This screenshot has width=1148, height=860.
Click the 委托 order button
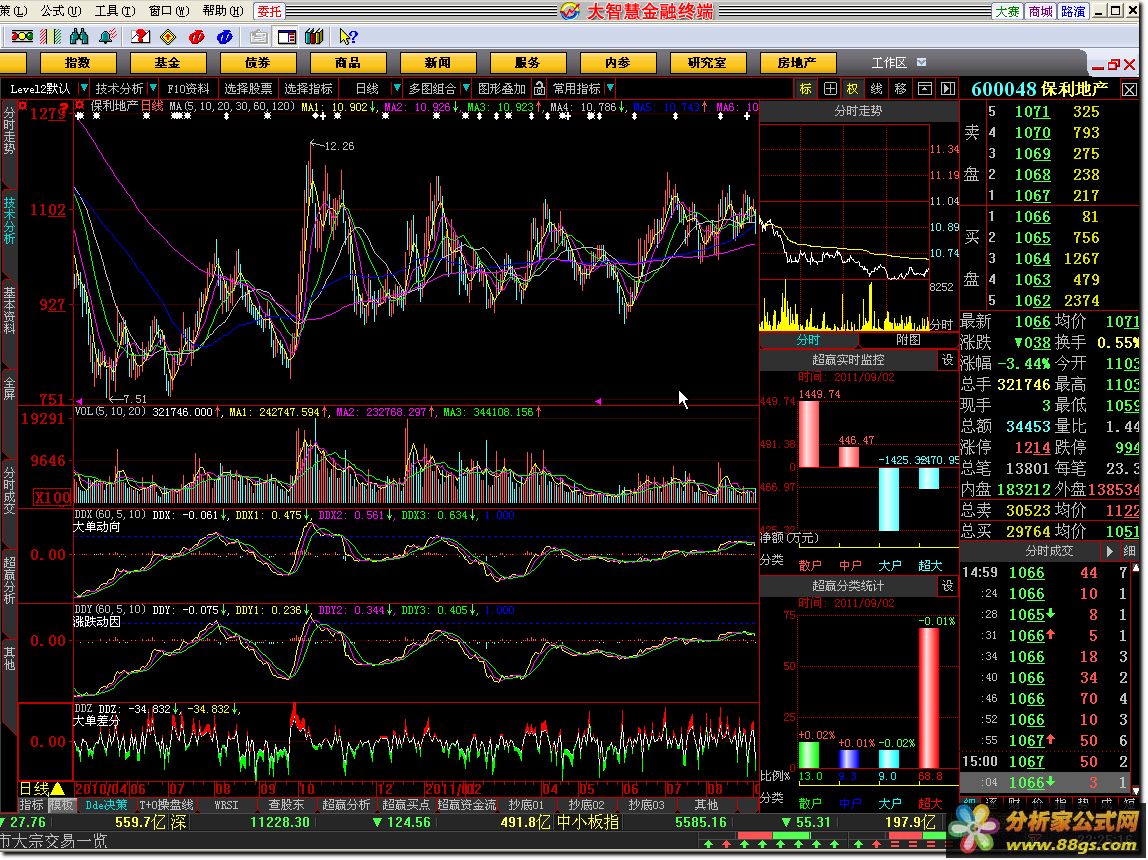pos(269,11)
